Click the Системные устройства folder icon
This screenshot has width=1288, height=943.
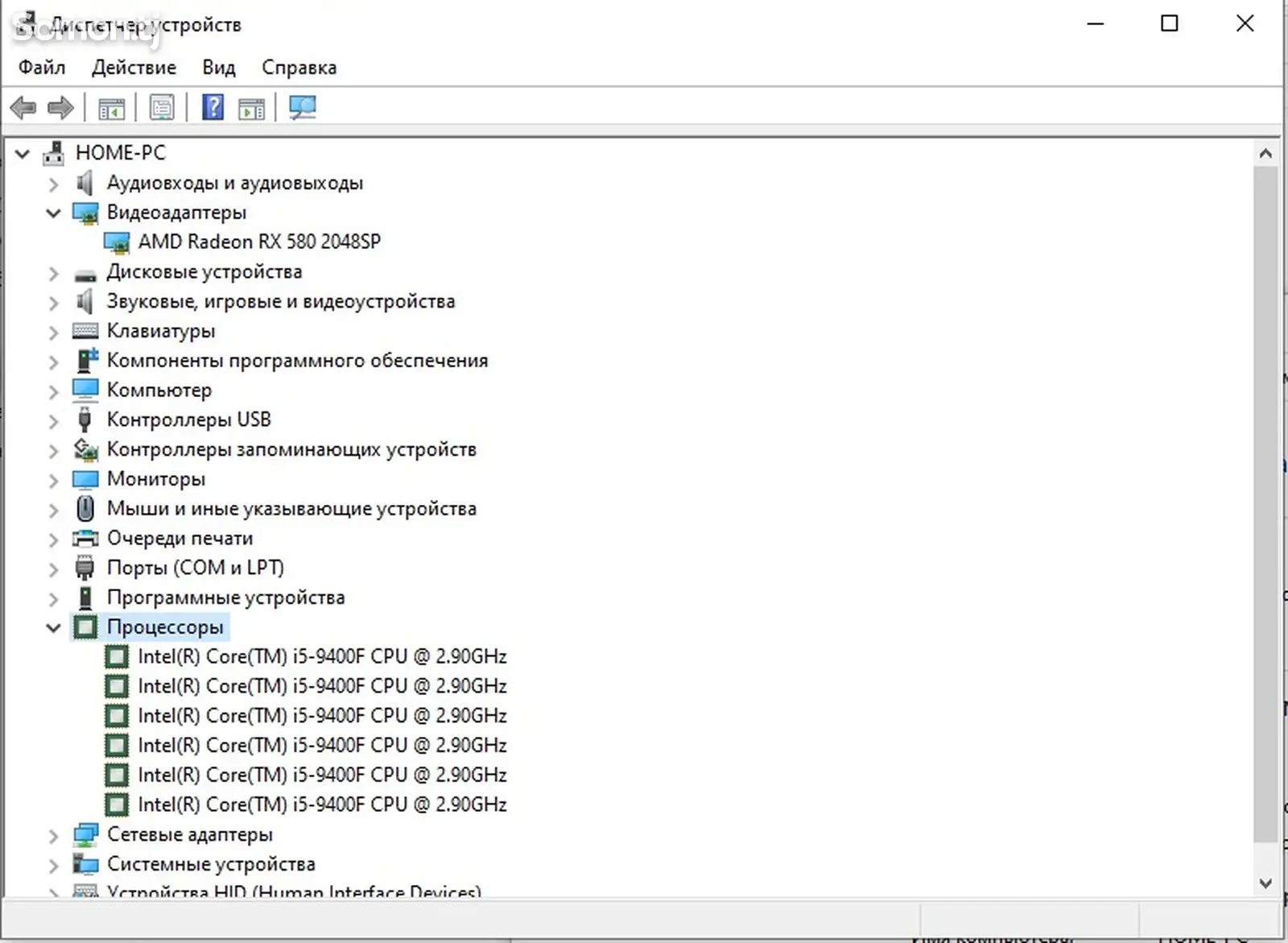pos(85,864)
